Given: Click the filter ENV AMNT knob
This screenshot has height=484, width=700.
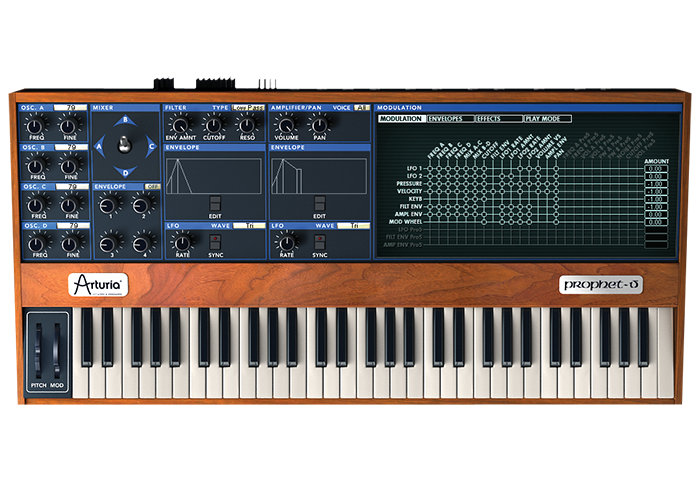Looking at the screenshot, I should click(x=179, y=125).
